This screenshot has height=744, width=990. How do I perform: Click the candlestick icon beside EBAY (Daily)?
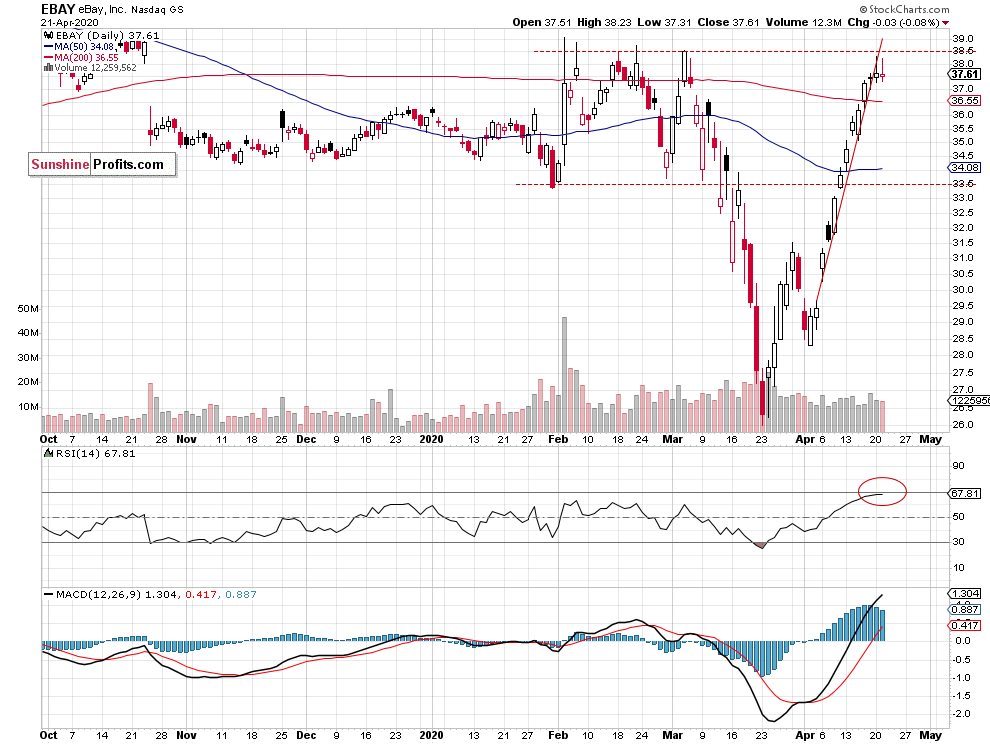pos(49,35)
